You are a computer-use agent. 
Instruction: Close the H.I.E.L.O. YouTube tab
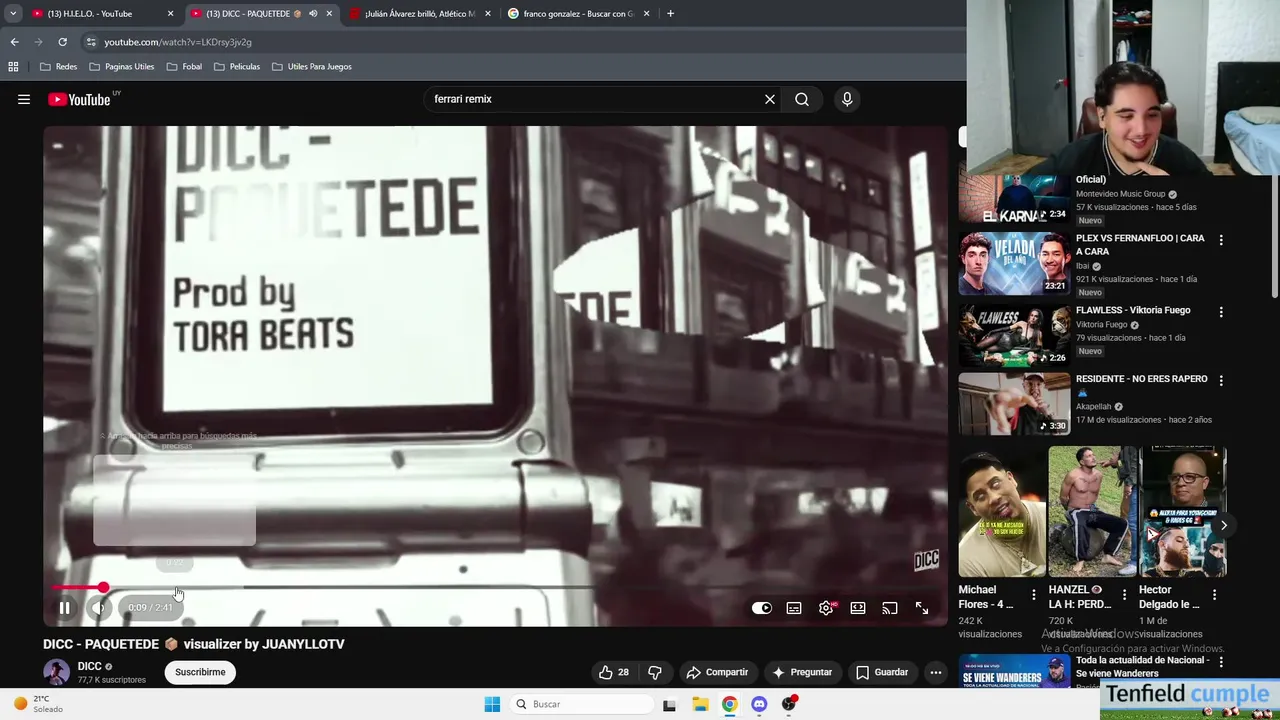click(x=170, y=14)
